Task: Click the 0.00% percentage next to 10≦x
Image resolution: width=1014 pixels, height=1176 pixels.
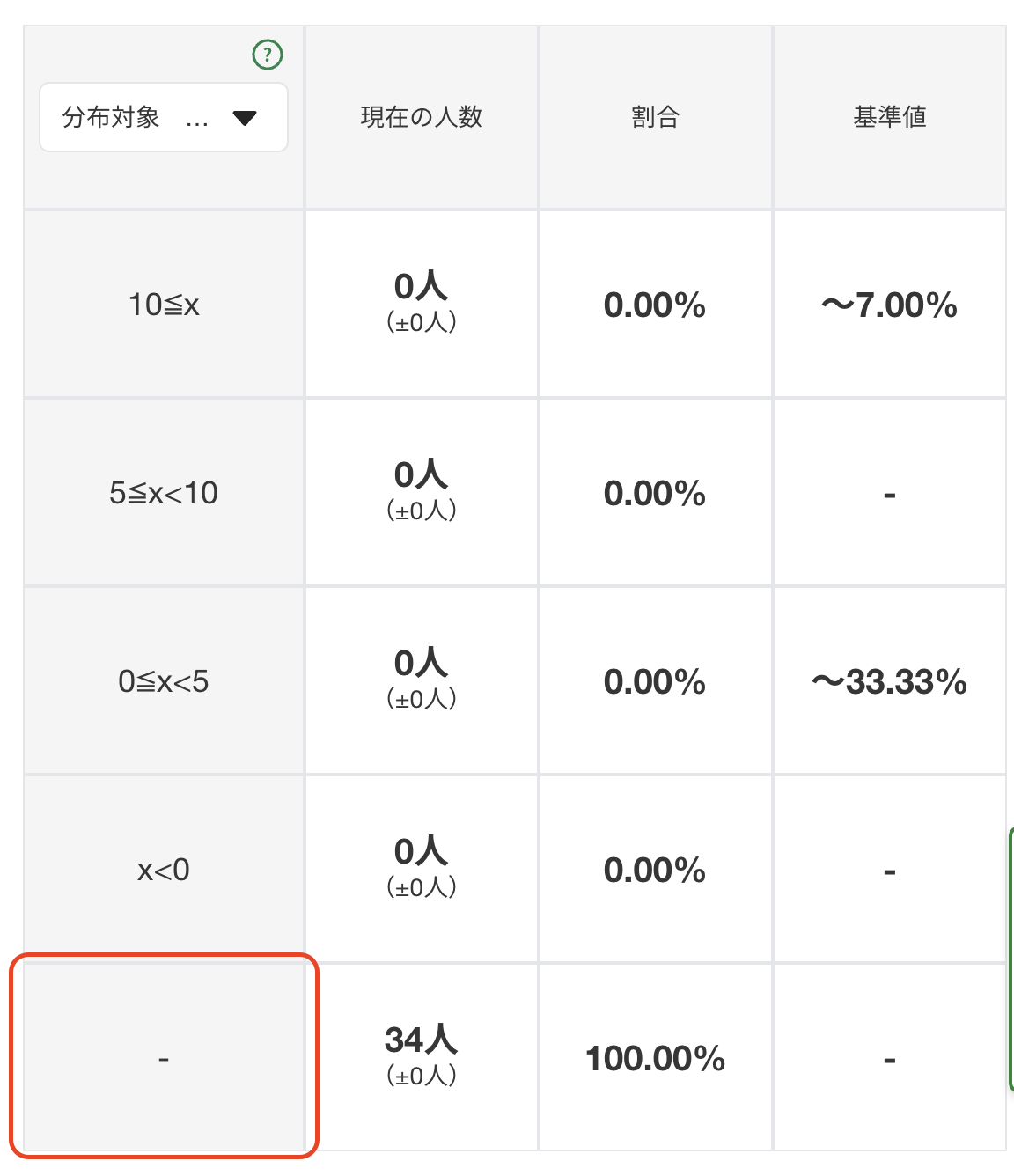Action: click(655, 305)
